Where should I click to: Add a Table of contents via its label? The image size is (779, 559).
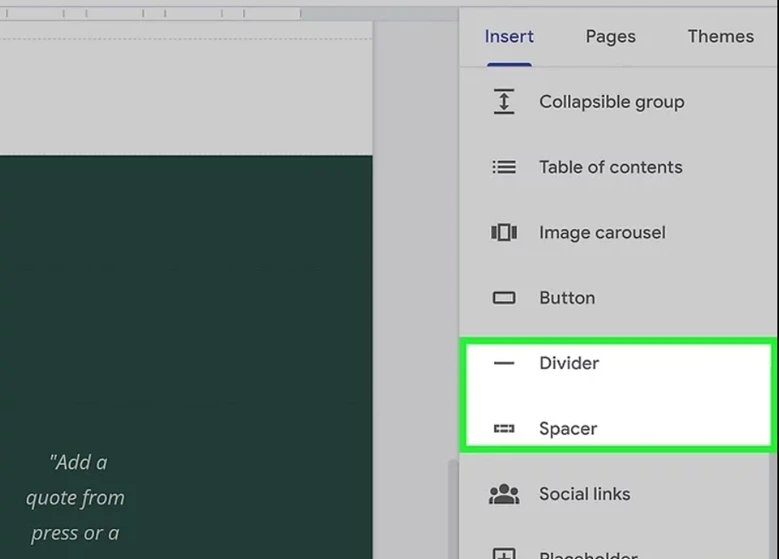pos(610,168)
